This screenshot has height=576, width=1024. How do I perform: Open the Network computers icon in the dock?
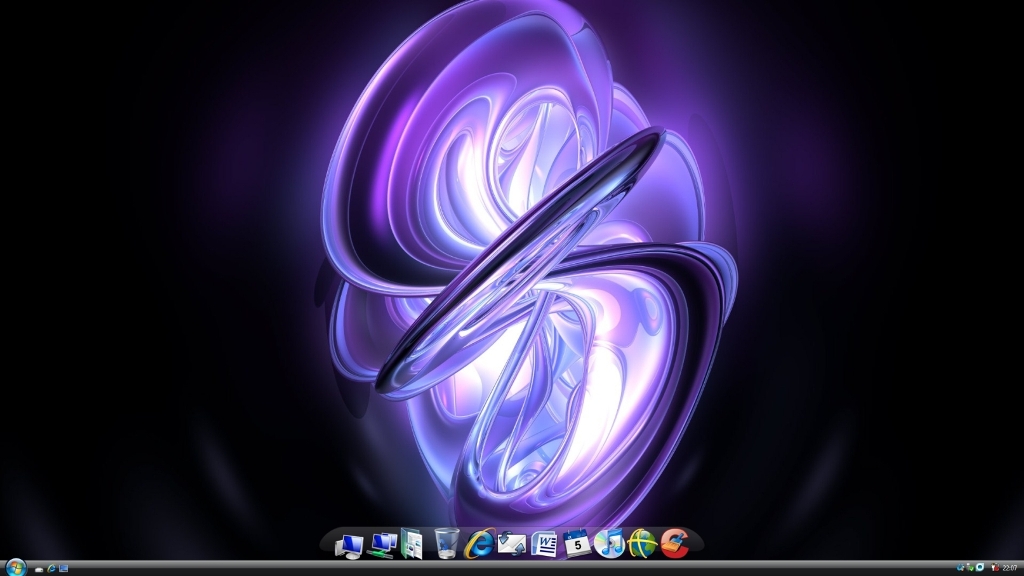tap(381, 543)
